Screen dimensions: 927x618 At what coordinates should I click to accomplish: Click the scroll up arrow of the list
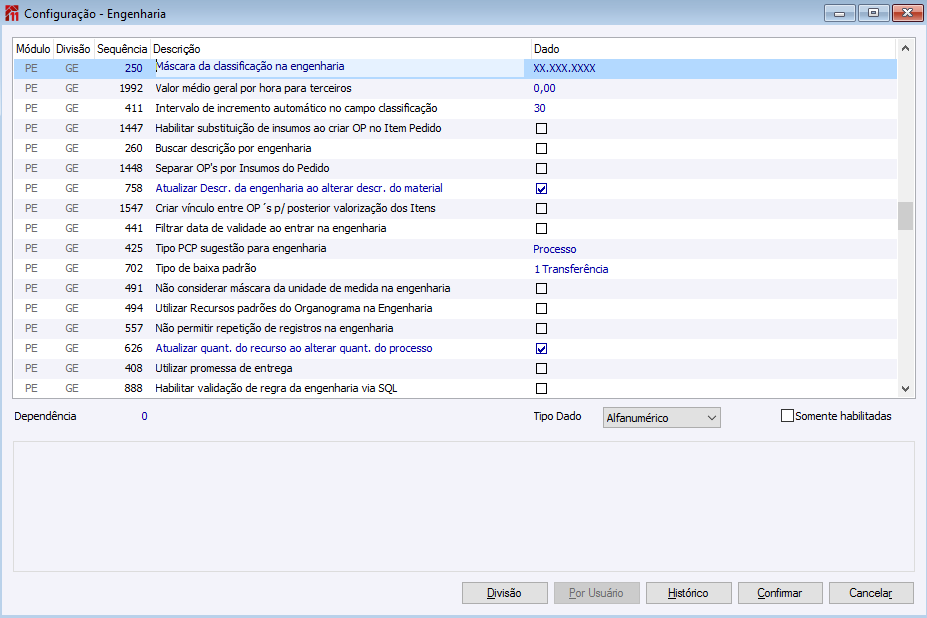tap(905, 48)
